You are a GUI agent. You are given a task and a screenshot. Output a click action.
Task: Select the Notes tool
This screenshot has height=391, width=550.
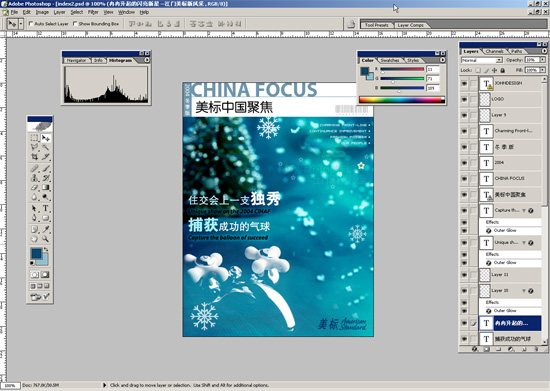click(x=34, y=229)
